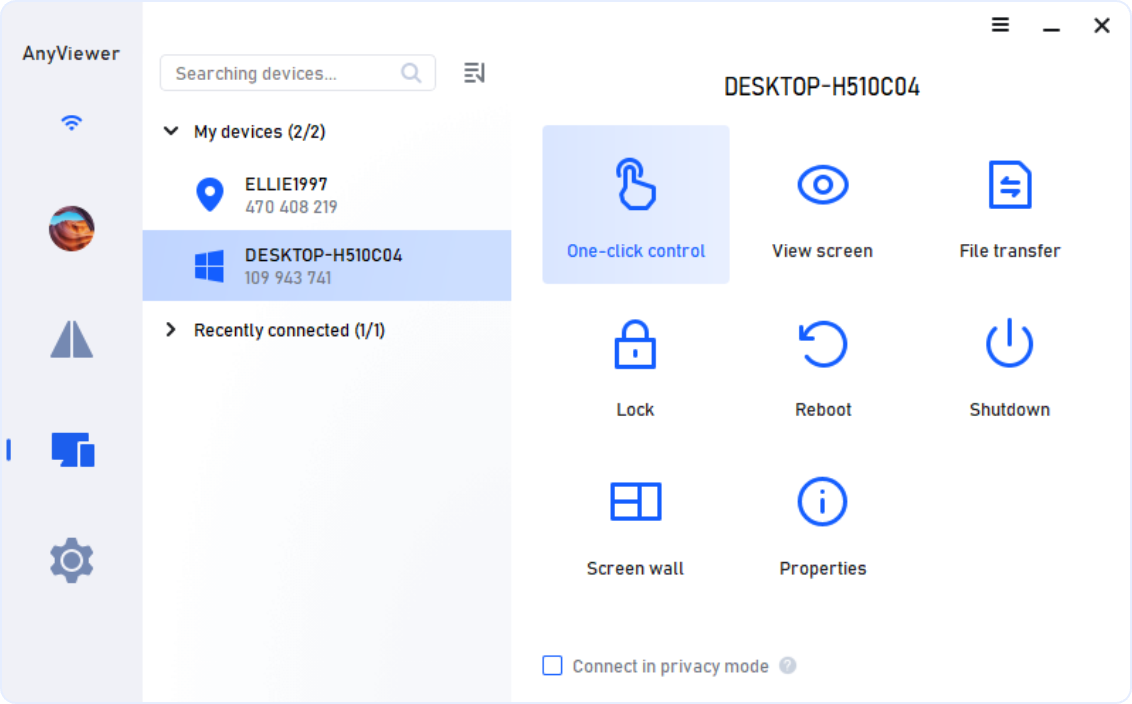Open the user profile avatar

pyautogui.click(x=71, y=229)
